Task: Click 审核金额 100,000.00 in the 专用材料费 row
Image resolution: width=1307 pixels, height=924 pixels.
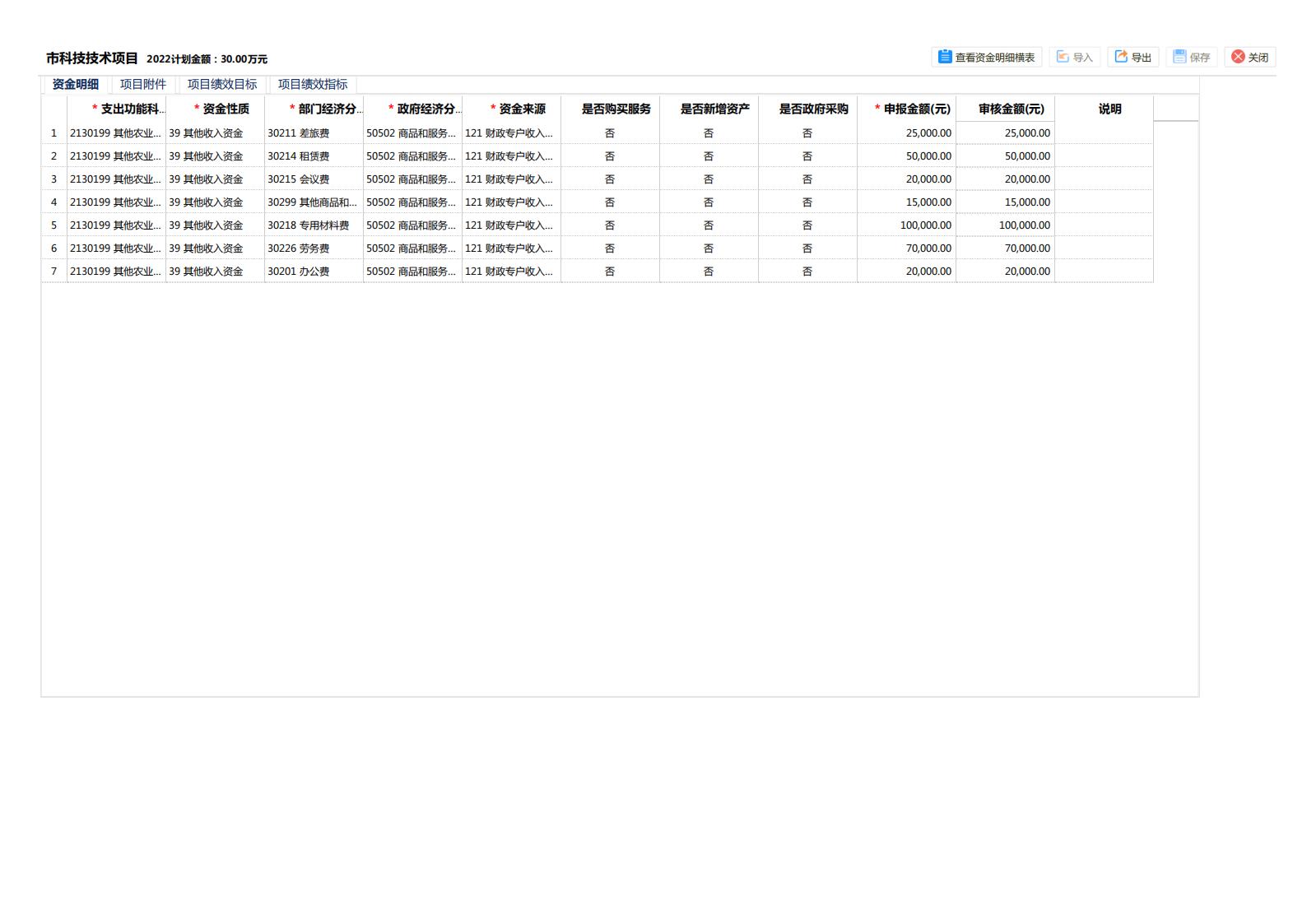Action: click(x=1005, y=225)
